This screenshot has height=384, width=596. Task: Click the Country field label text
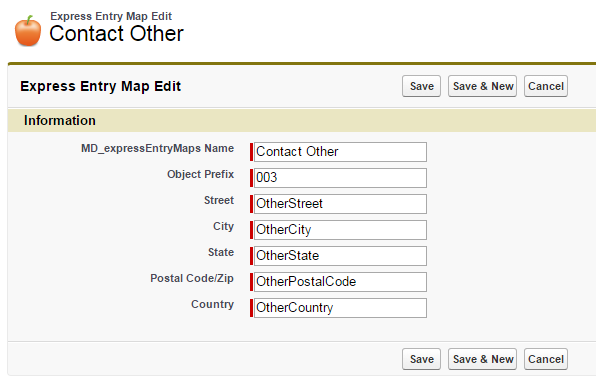(x=212, y=304)
